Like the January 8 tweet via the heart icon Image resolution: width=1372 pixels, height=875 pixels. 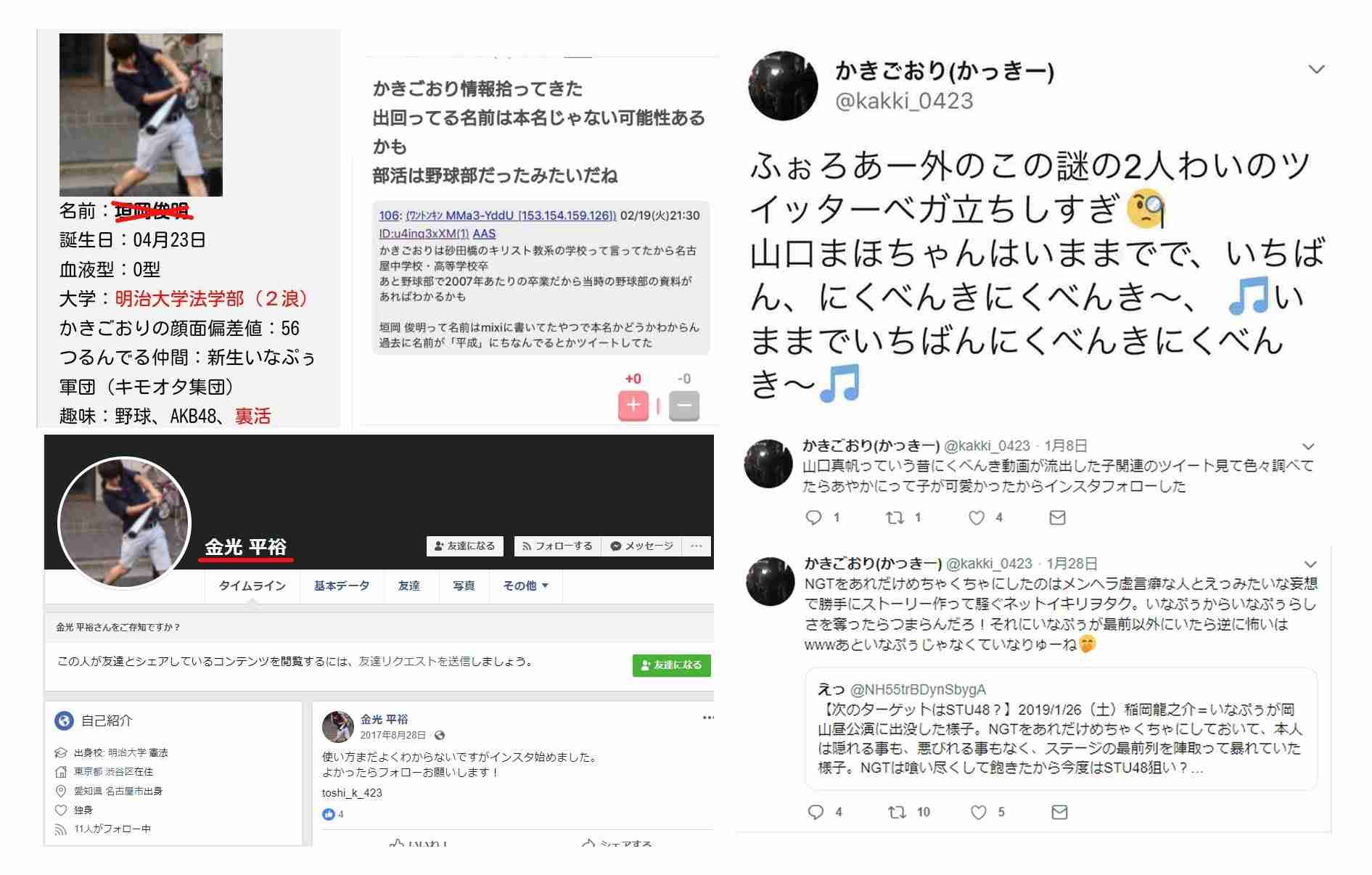coord(977,517)
